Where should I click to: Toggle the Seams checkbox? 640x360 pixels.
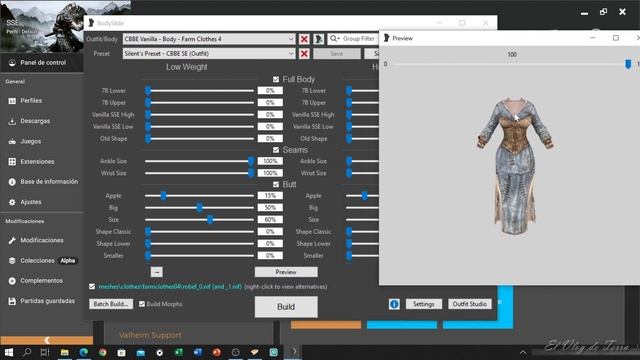coord(276,150)
